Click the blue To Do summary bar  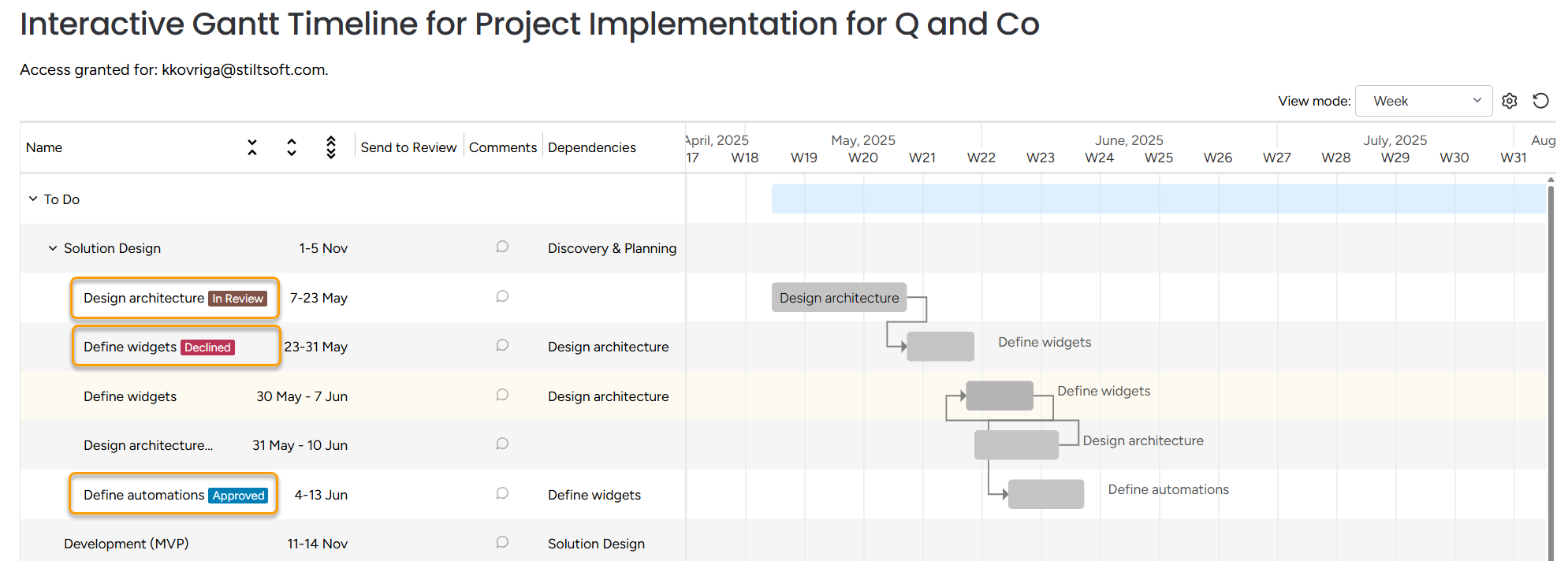pyautogui.click(x=1157, y=199)
